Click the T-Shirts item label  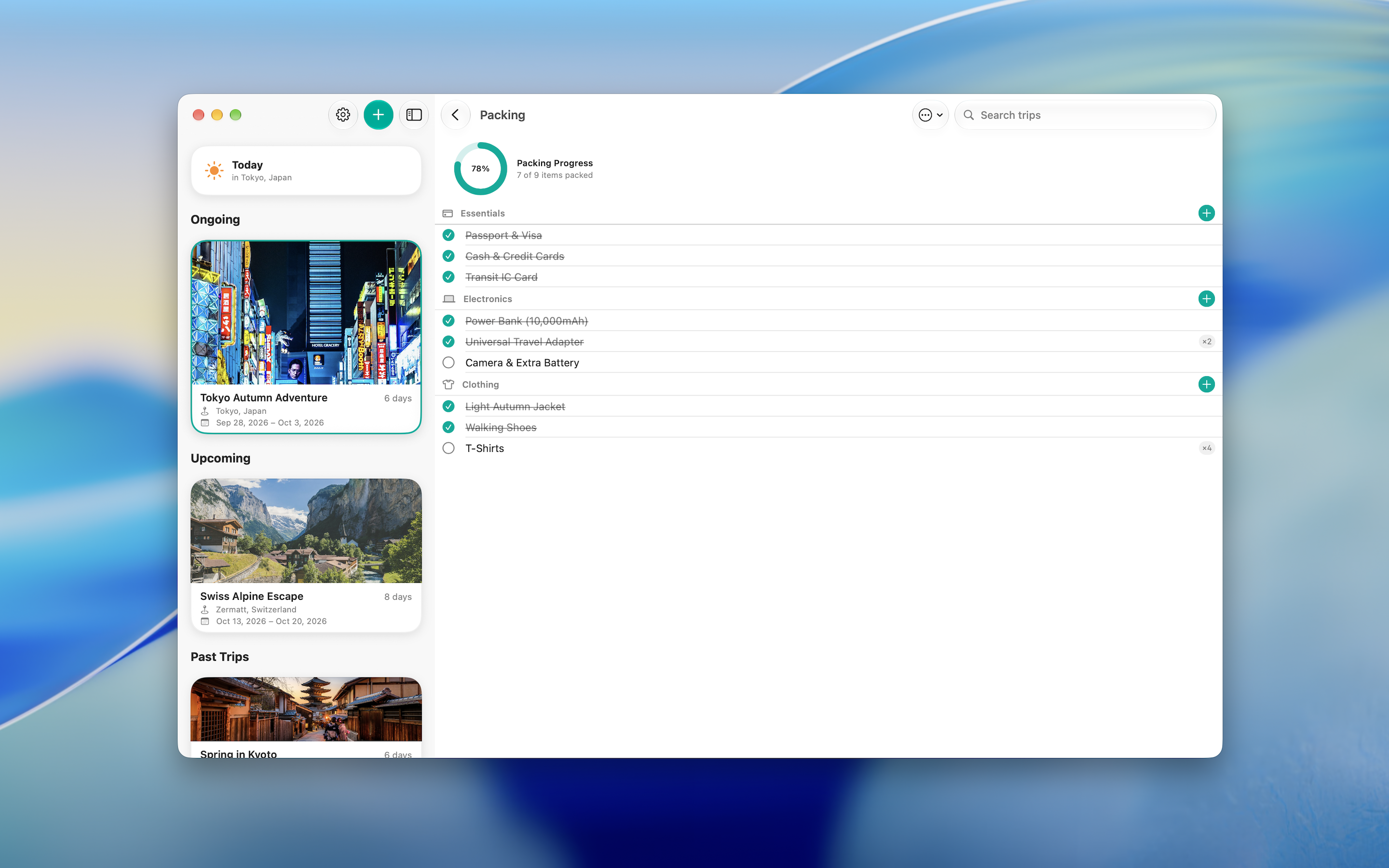coord(485,448)
